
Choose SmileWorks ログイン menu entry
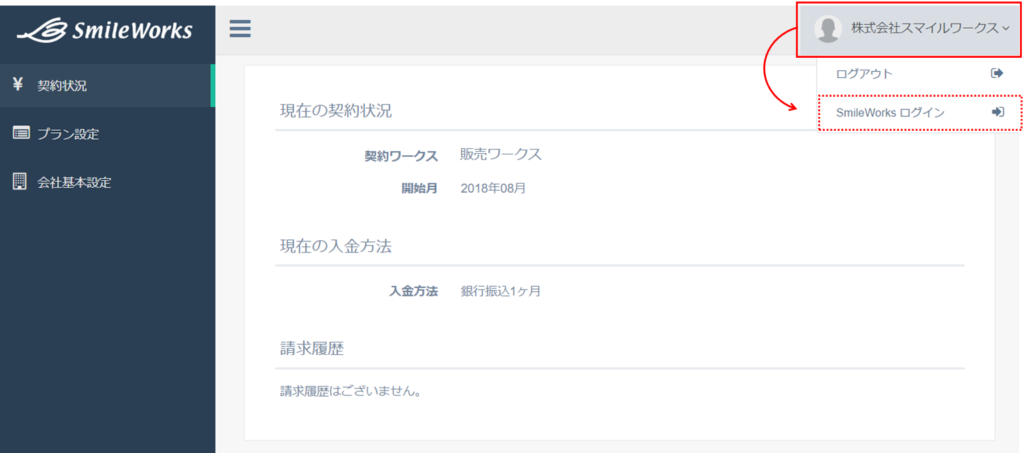coord(920,112)
